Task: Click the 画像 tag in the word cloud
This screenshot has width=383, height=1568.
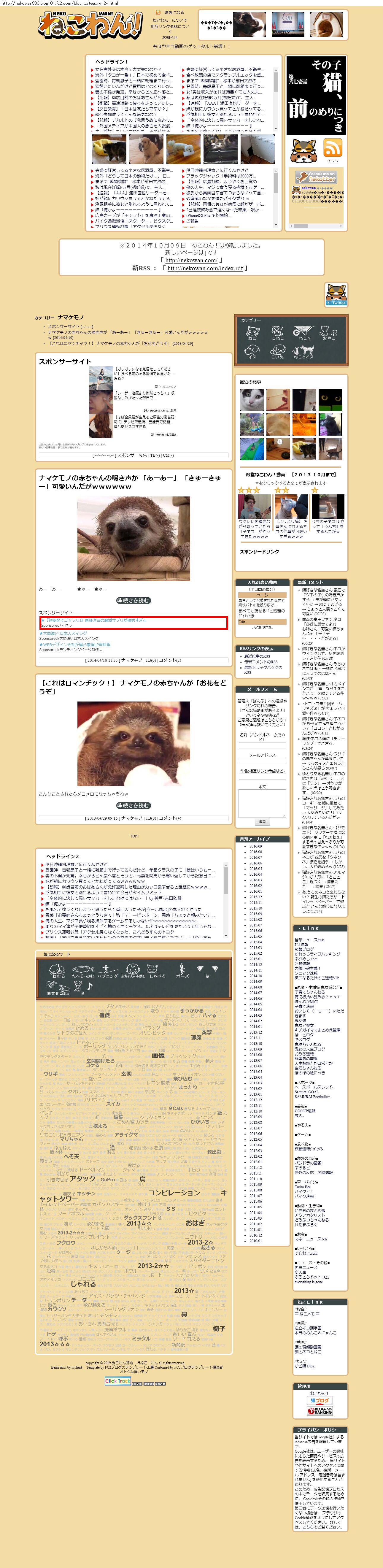Action: (158, 1055)
